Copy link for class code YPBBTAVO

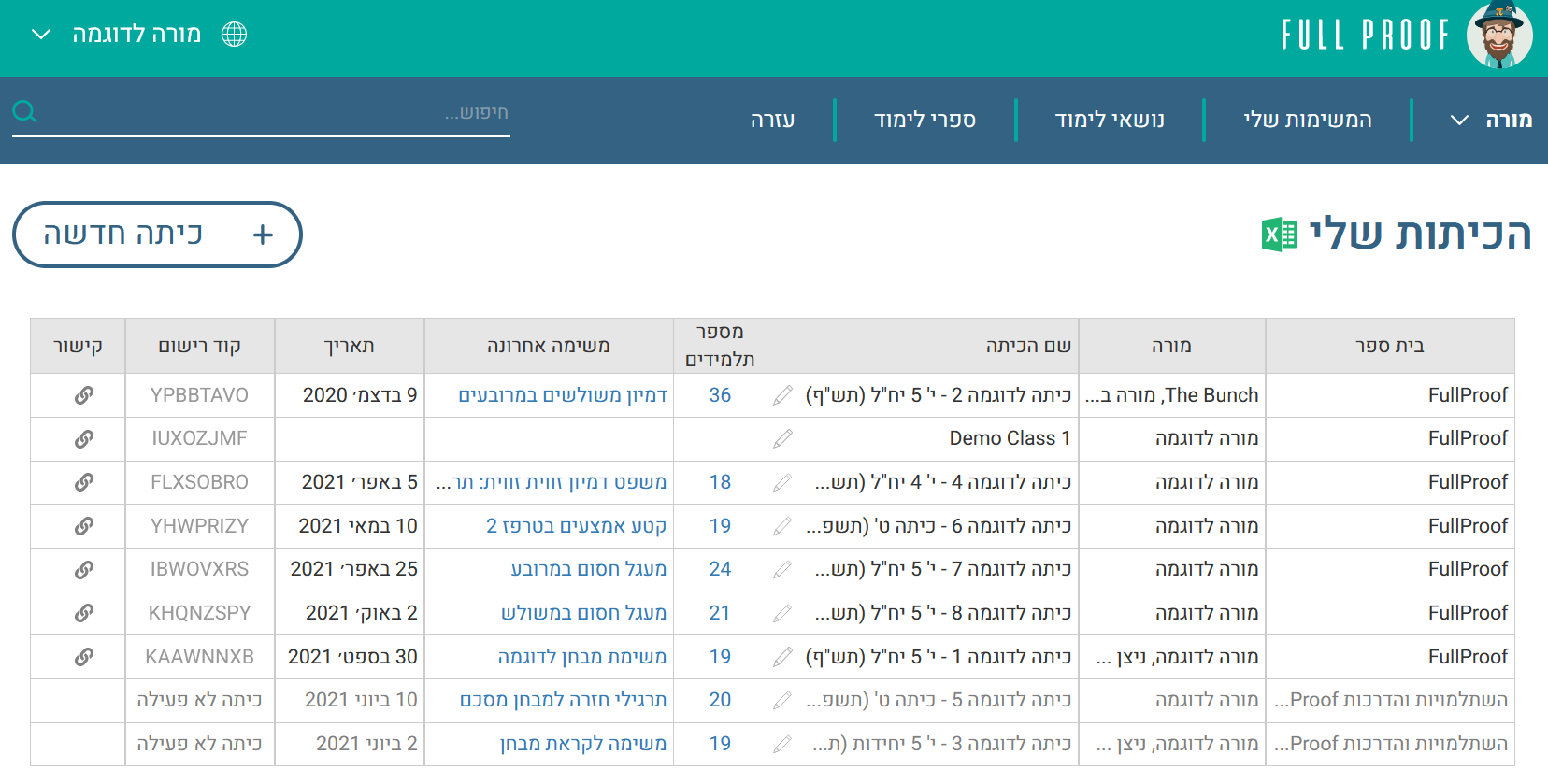tap(83, 395)
